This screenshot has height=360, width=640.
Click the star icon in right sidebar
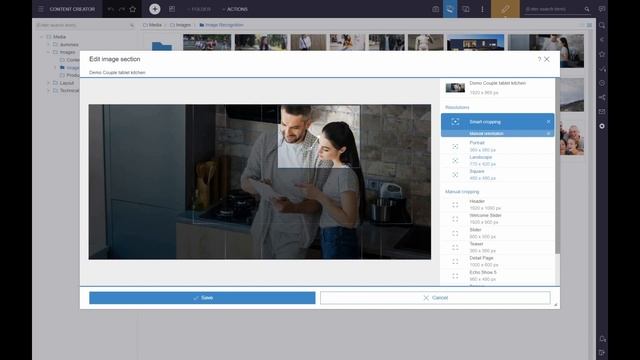(x=602, y=54)
